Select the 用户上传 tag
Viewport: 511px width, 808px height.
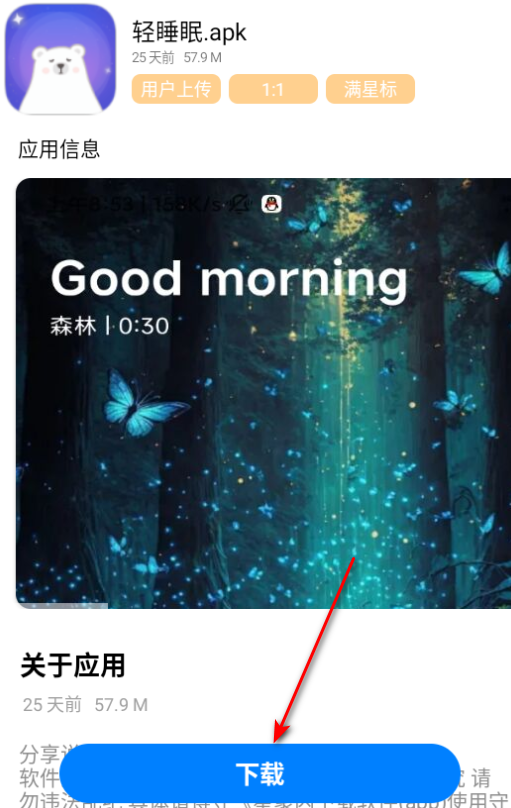click(176, 89)
